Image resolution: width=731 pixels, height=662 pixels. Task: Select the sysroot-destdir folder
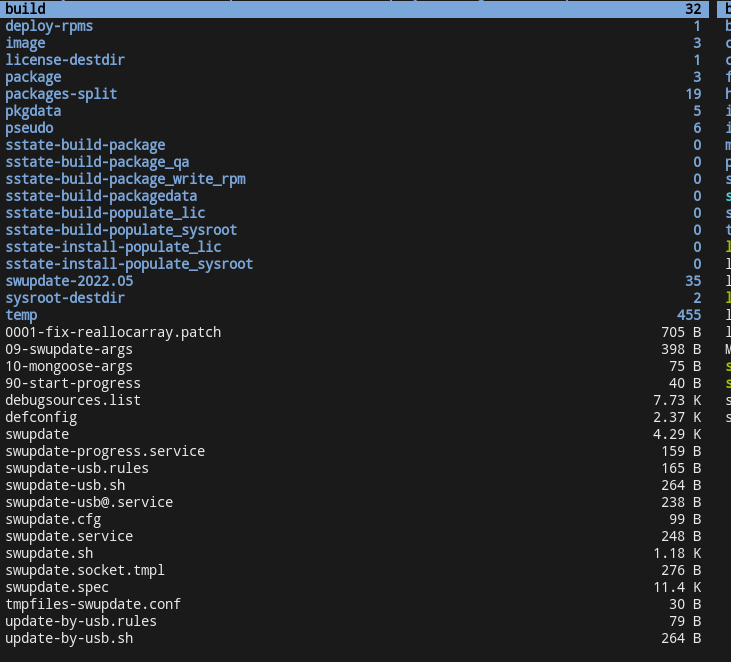click(x=65, y=298)
